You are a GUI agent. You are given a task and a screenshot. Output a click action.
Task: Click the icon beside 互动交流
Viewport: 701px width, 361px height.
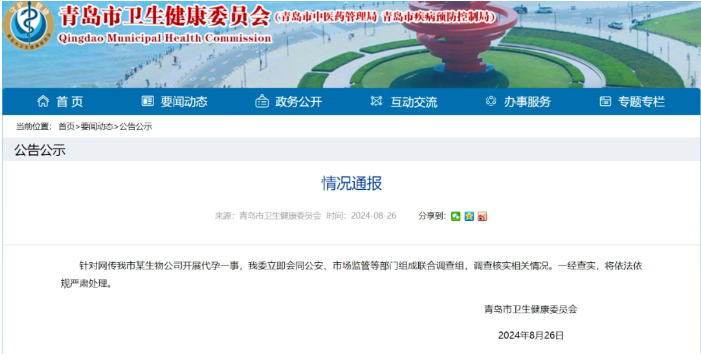pyautogui.click(x=376, y=101)
